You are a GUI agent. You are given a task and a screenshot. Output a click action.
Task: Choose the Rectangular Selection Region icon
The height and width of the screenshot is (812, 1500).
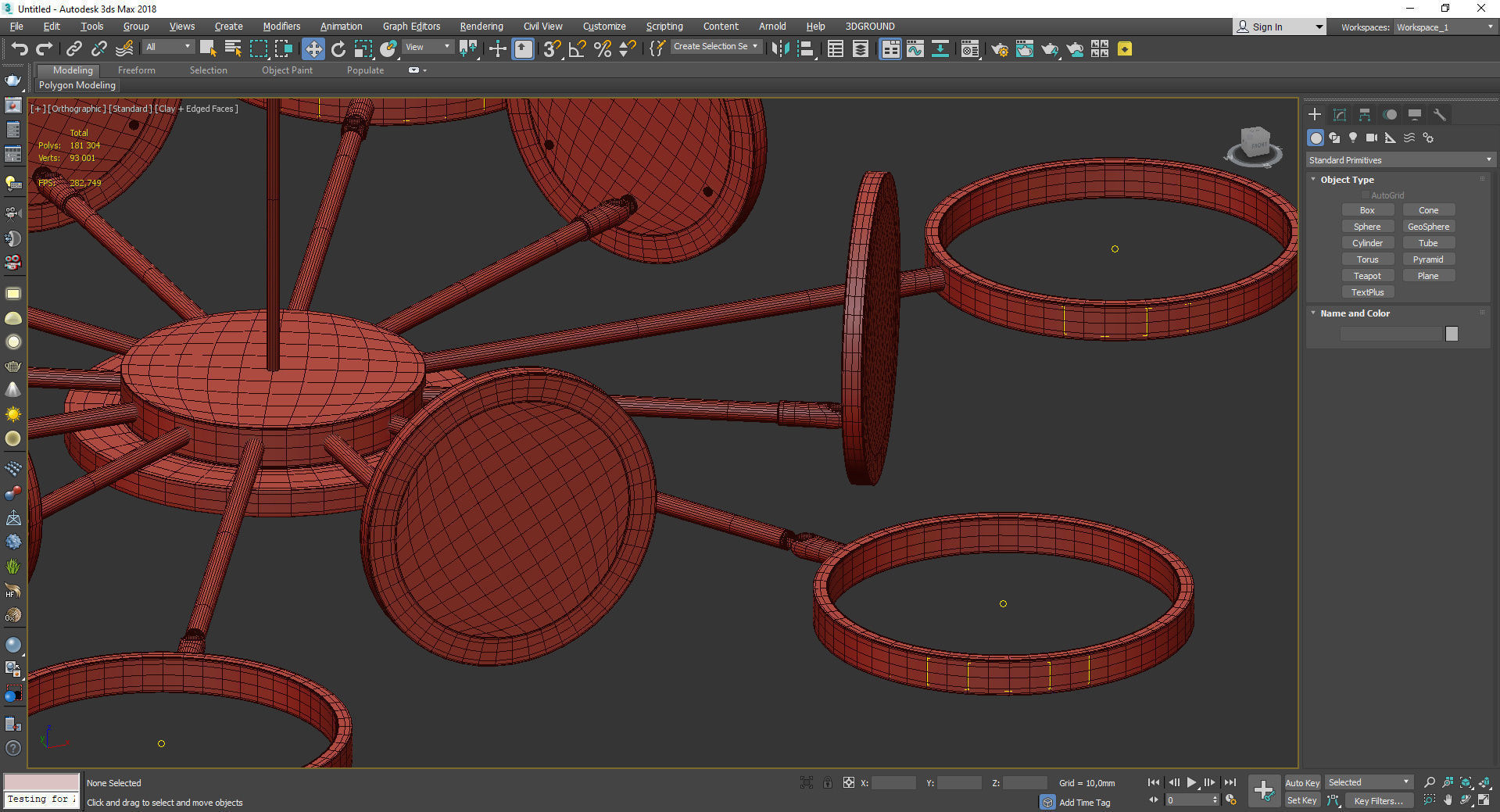259,49
